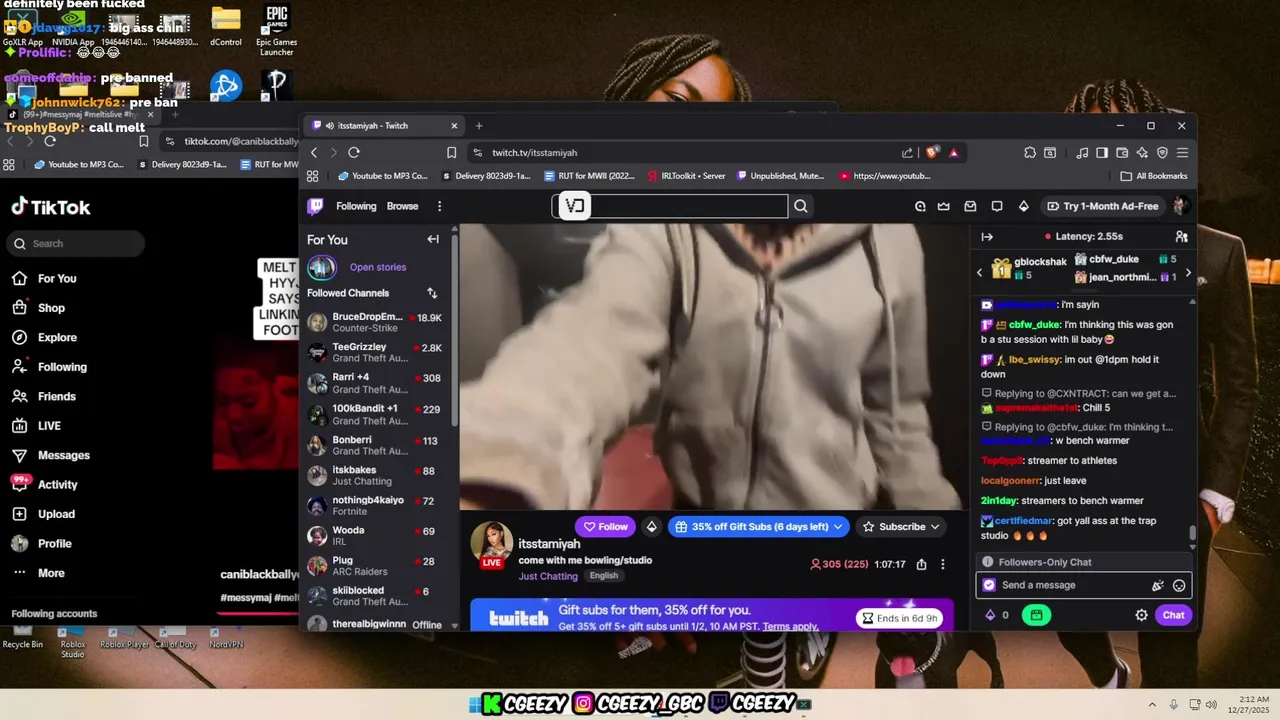Open TikTok LIVE menu item
The image size is (1280, 720).
tap(49, 425)
